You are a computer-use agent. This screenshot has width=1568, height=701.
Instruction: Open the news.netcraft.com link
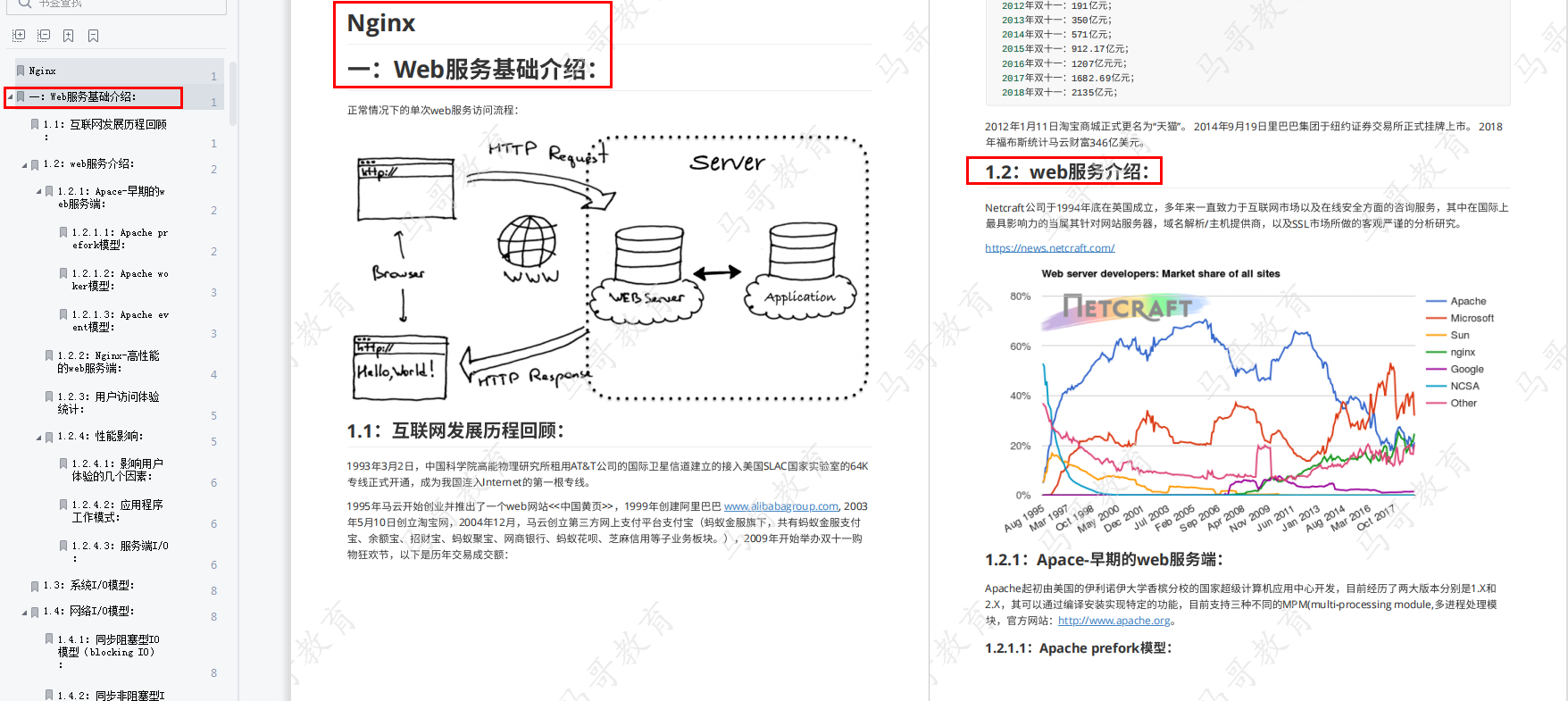1049,248
